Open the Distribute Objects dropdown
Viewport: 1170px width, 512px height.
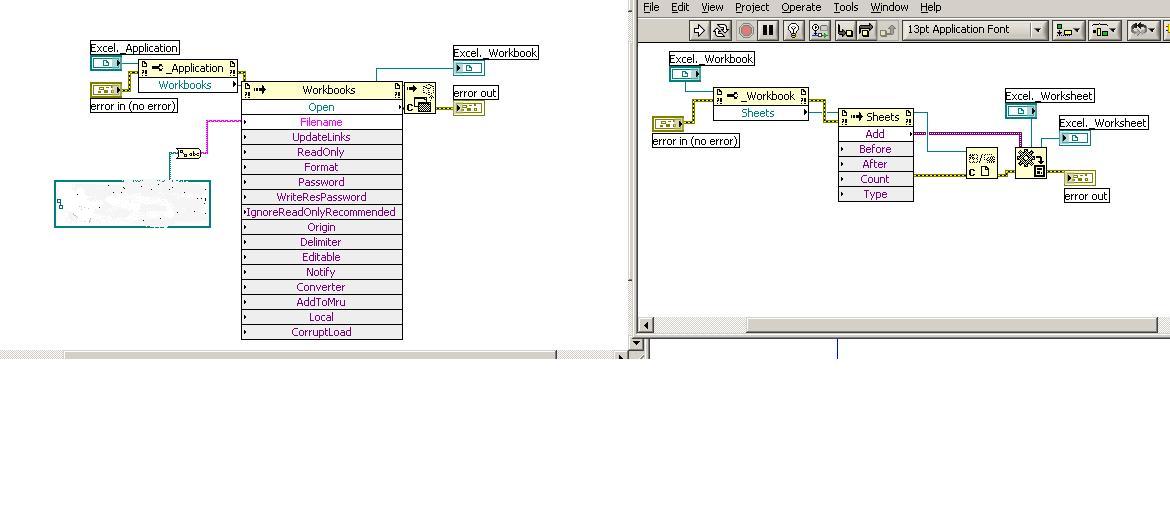tap(1104, 30)
